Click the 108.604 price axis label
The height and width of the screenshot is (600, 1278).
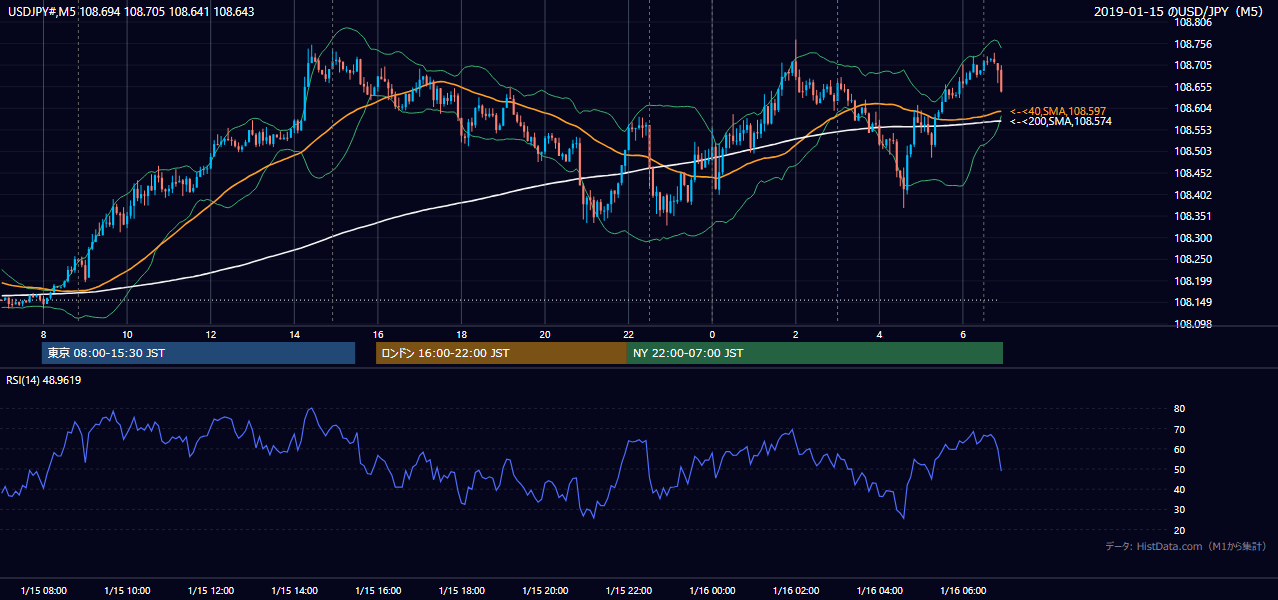click(1193, 108)
